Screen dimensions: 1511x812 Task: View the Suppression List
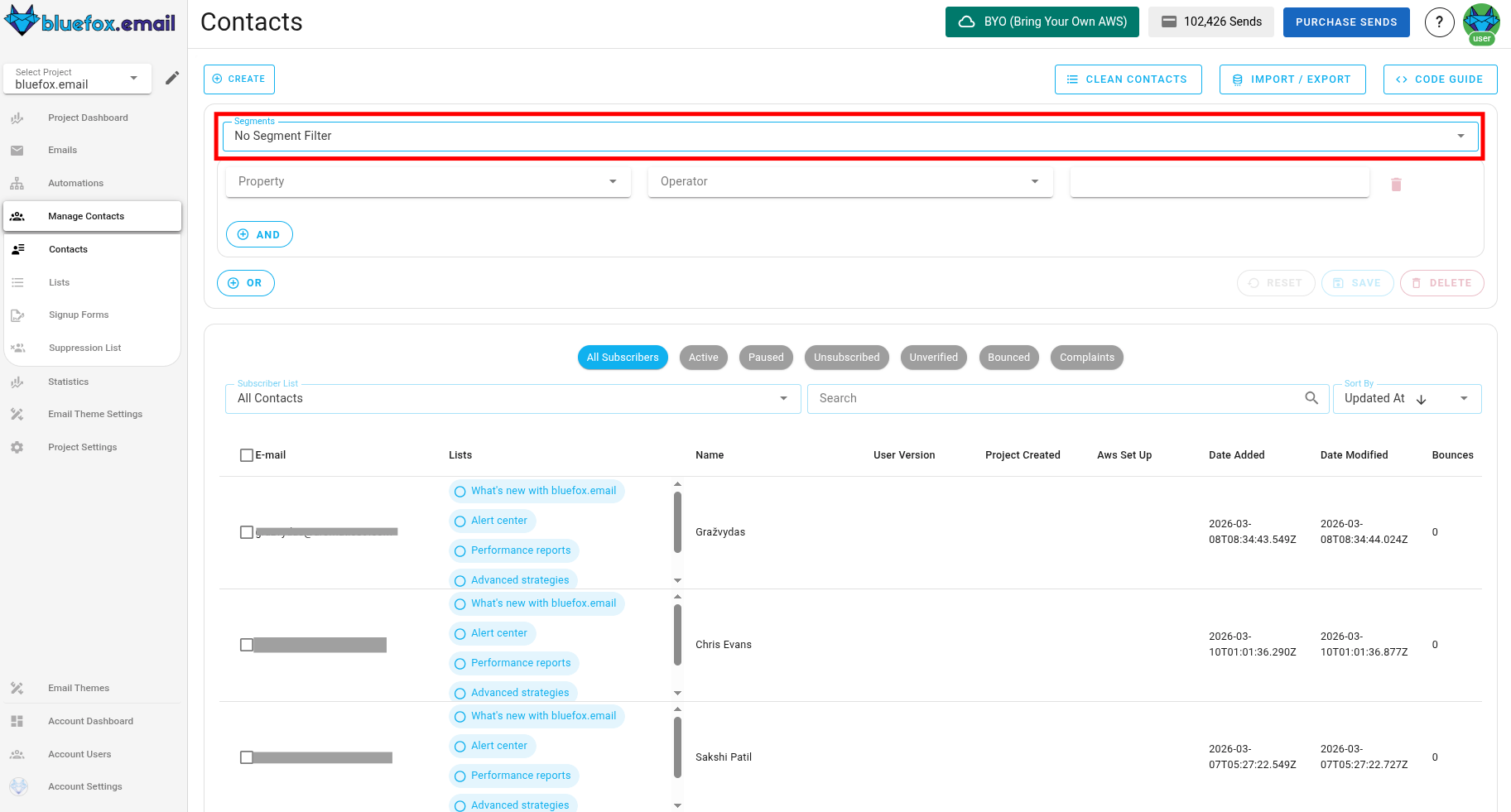tap(84, 348)
